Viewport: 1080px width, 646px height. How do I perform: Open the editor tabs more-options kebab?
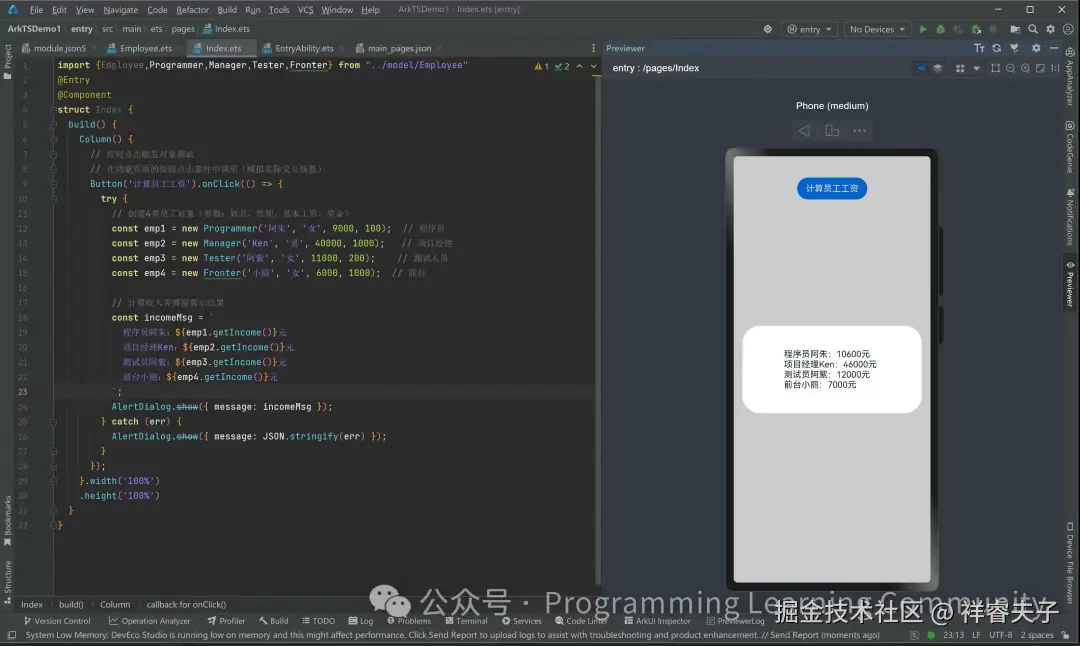(593, 48)
